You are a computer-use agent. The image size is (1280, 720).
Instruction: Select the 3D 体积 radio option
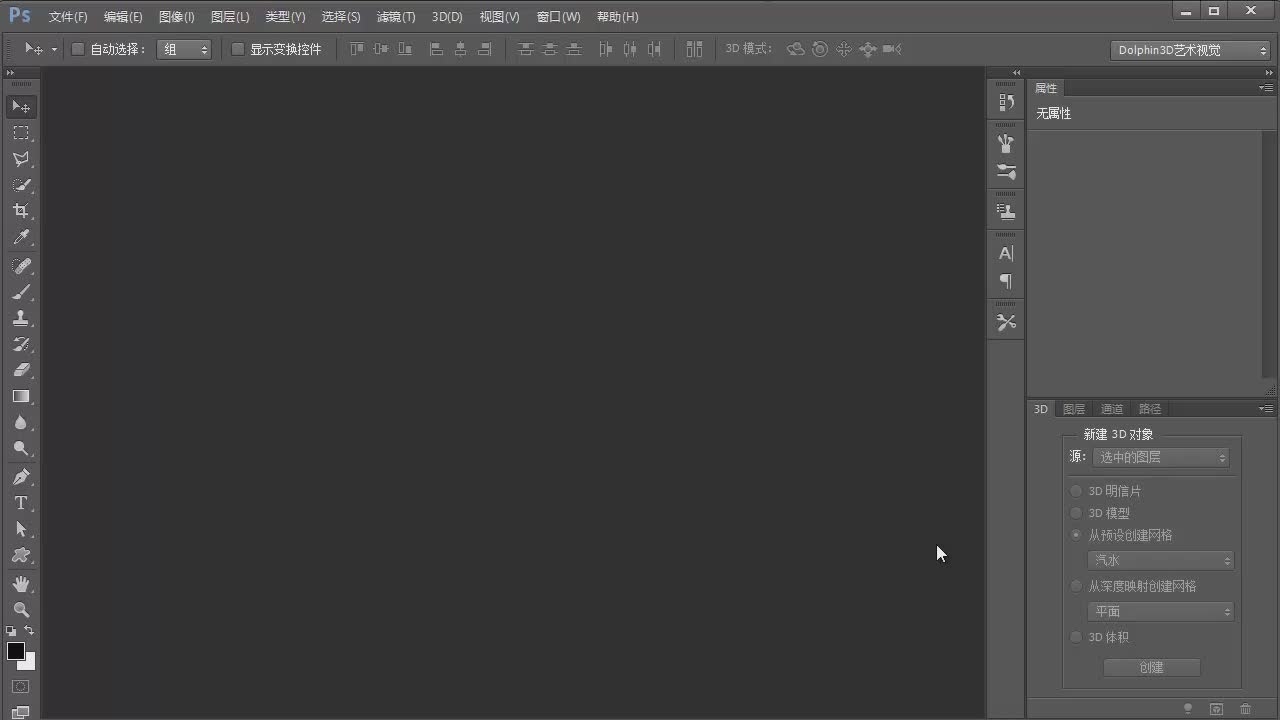coord(1076,637)
